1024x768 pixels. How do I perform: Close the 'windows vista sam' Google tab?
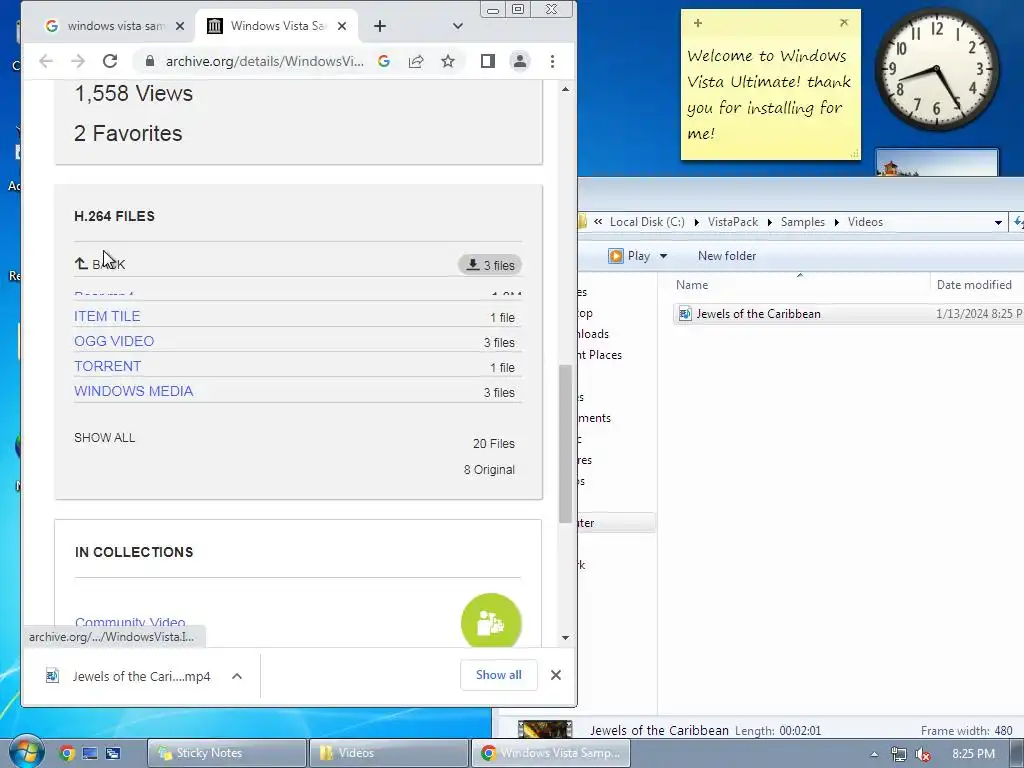point(180,26)
